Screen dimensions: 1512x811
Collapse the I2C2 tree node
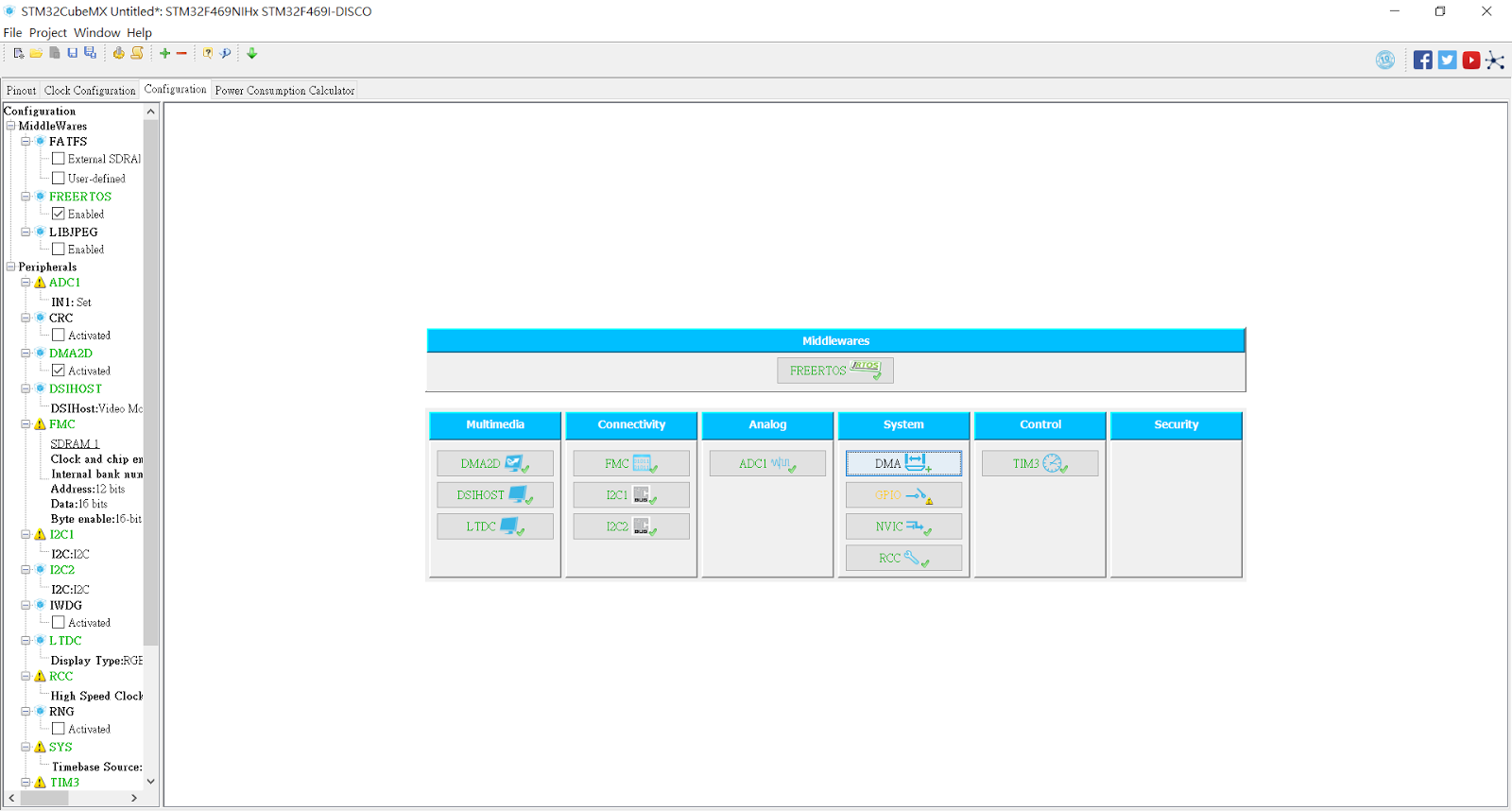coord(26,570)
